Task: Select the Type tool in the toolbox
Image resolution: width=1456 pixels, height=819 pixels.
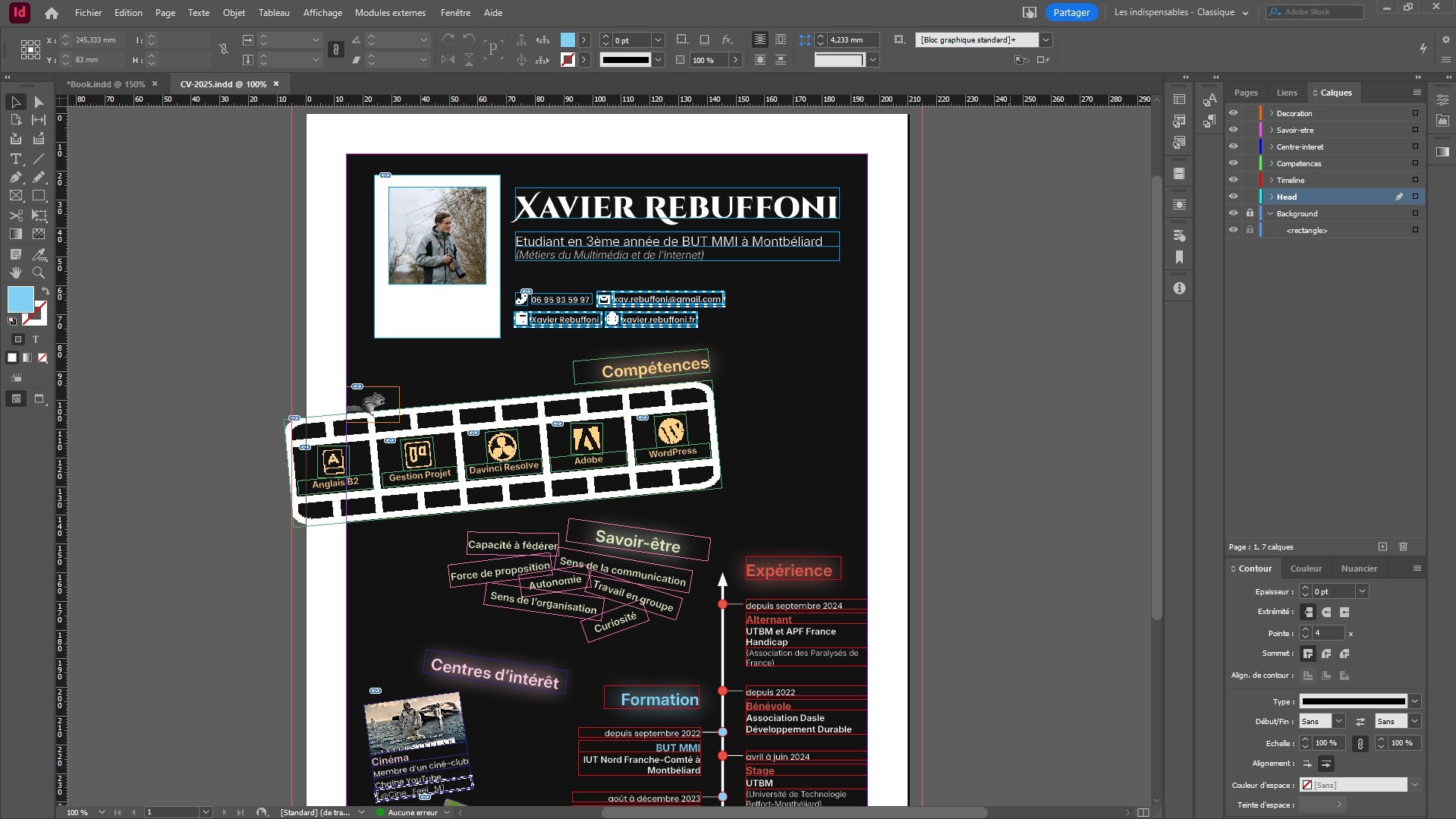Action: click(15, 159)
